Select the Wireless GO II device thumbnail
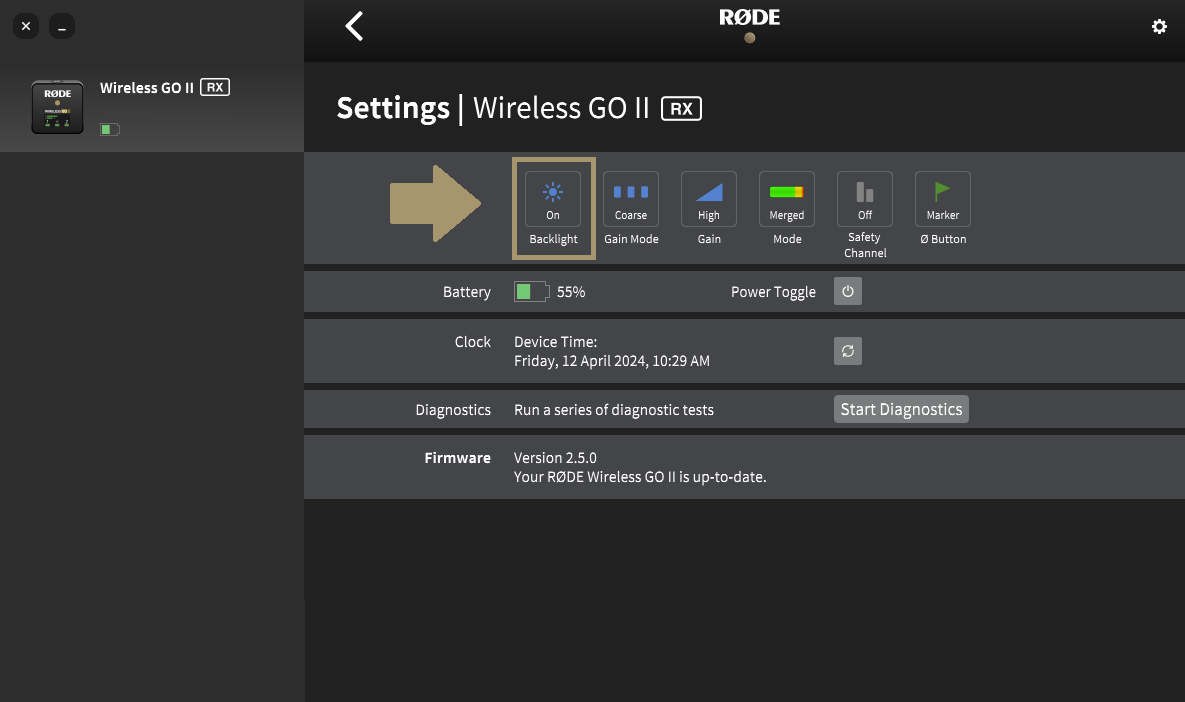 pyautogui.click(x=57, y=107)
